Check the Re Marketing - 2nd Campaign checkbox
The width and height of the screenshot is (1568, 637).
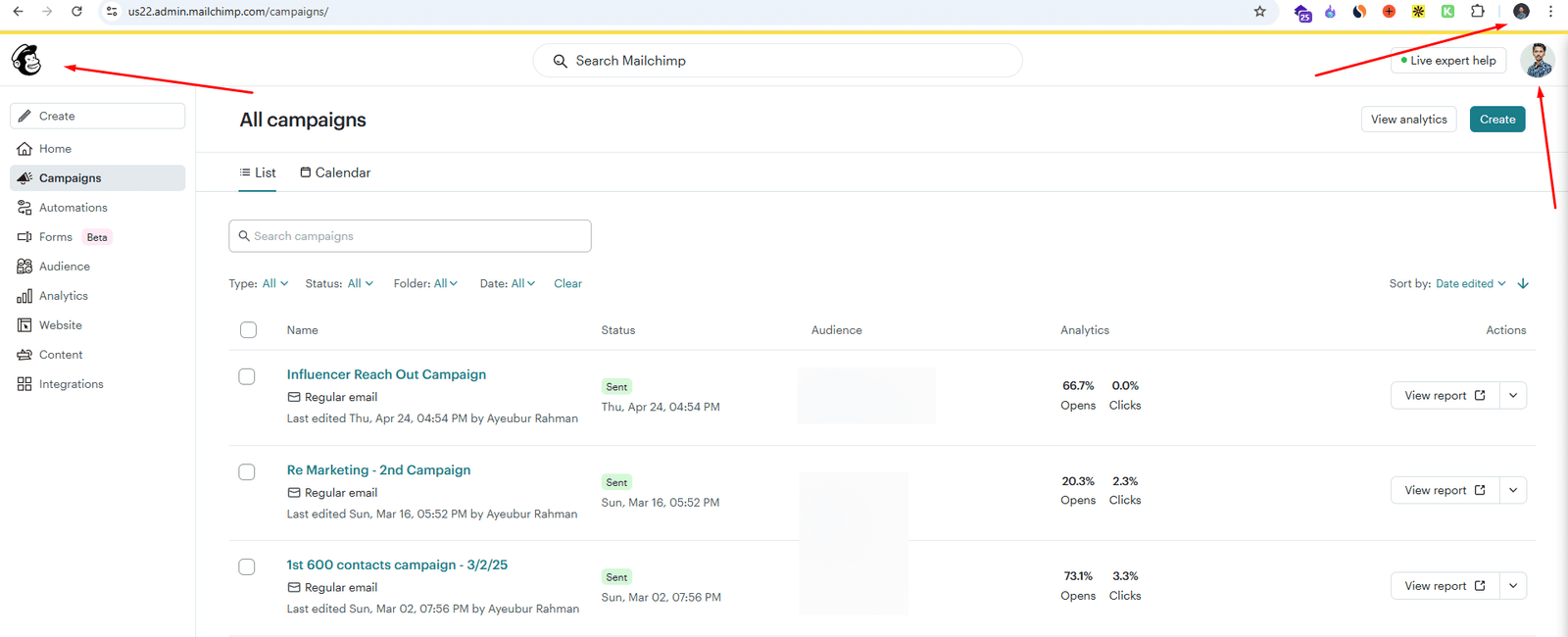(x=247, y=472)
